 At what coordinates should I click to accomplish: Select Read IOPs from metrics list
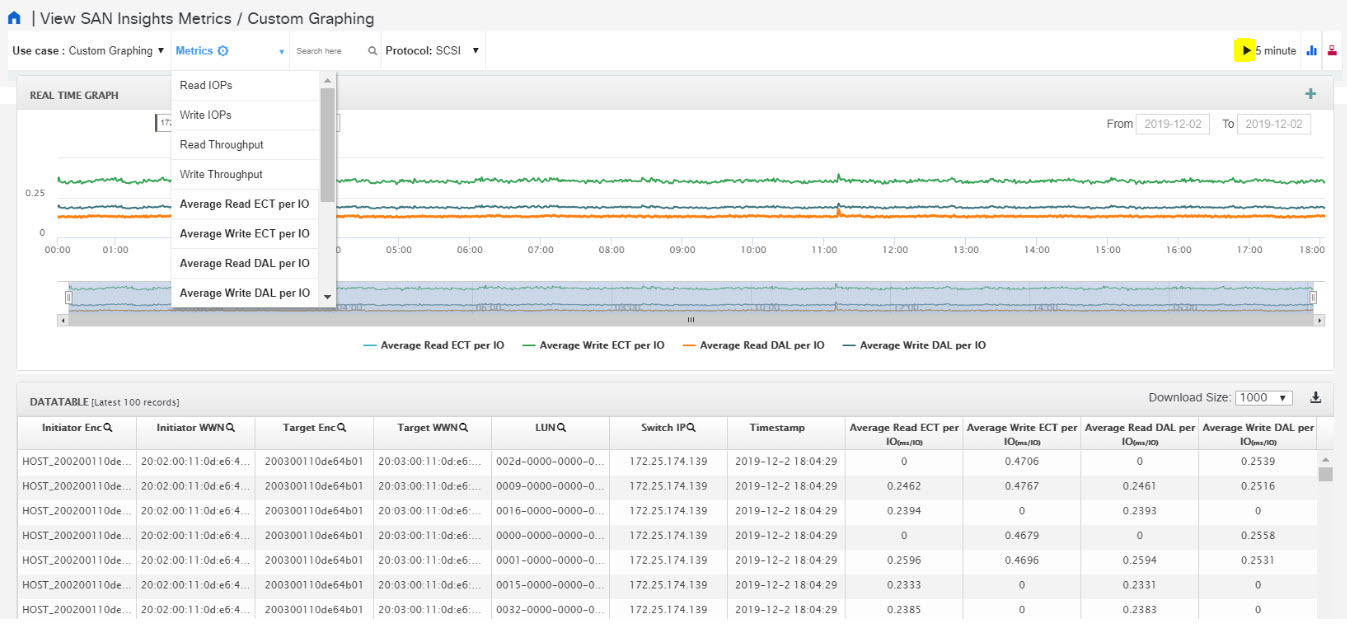pos(206,85)
